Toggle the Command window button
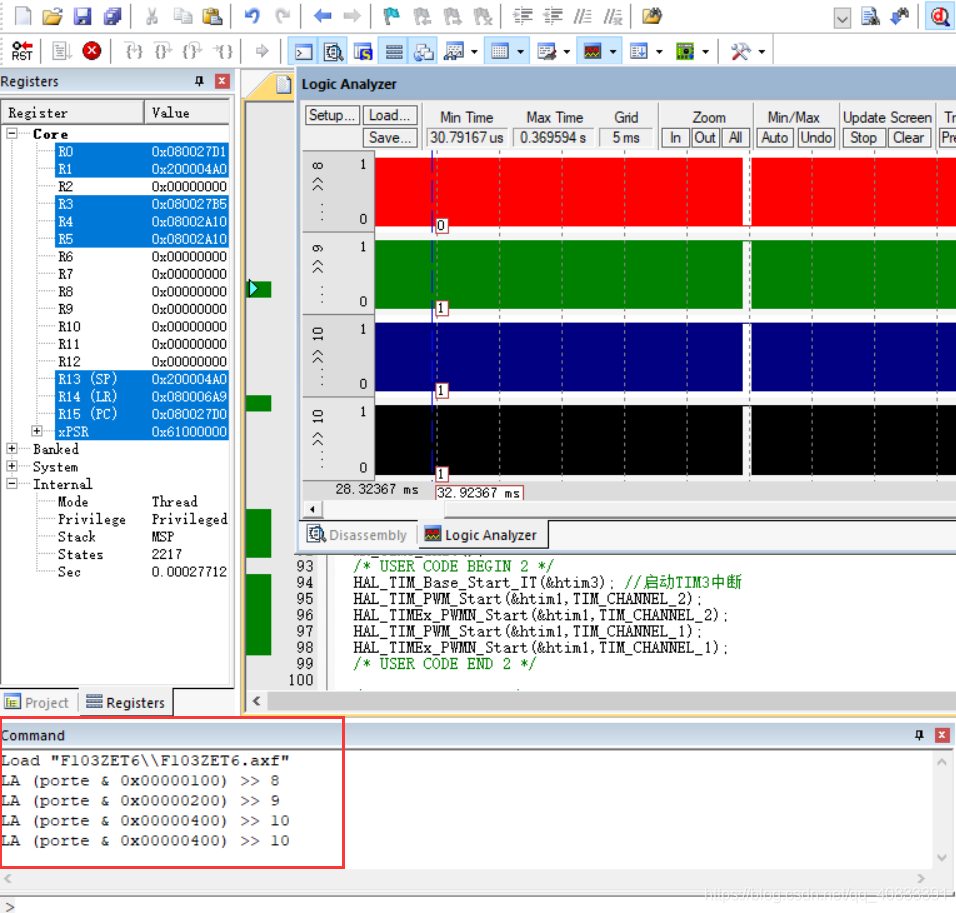956x913 pixels. (x=303, y=52)
